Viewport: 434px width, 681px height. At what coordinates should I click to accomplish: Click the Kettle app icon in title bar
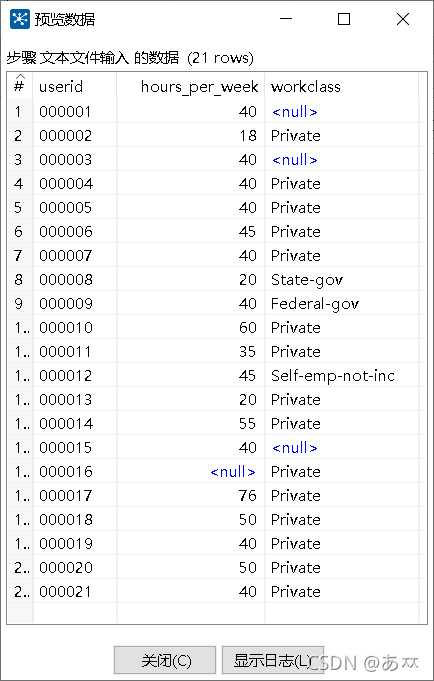coord(20,19)
